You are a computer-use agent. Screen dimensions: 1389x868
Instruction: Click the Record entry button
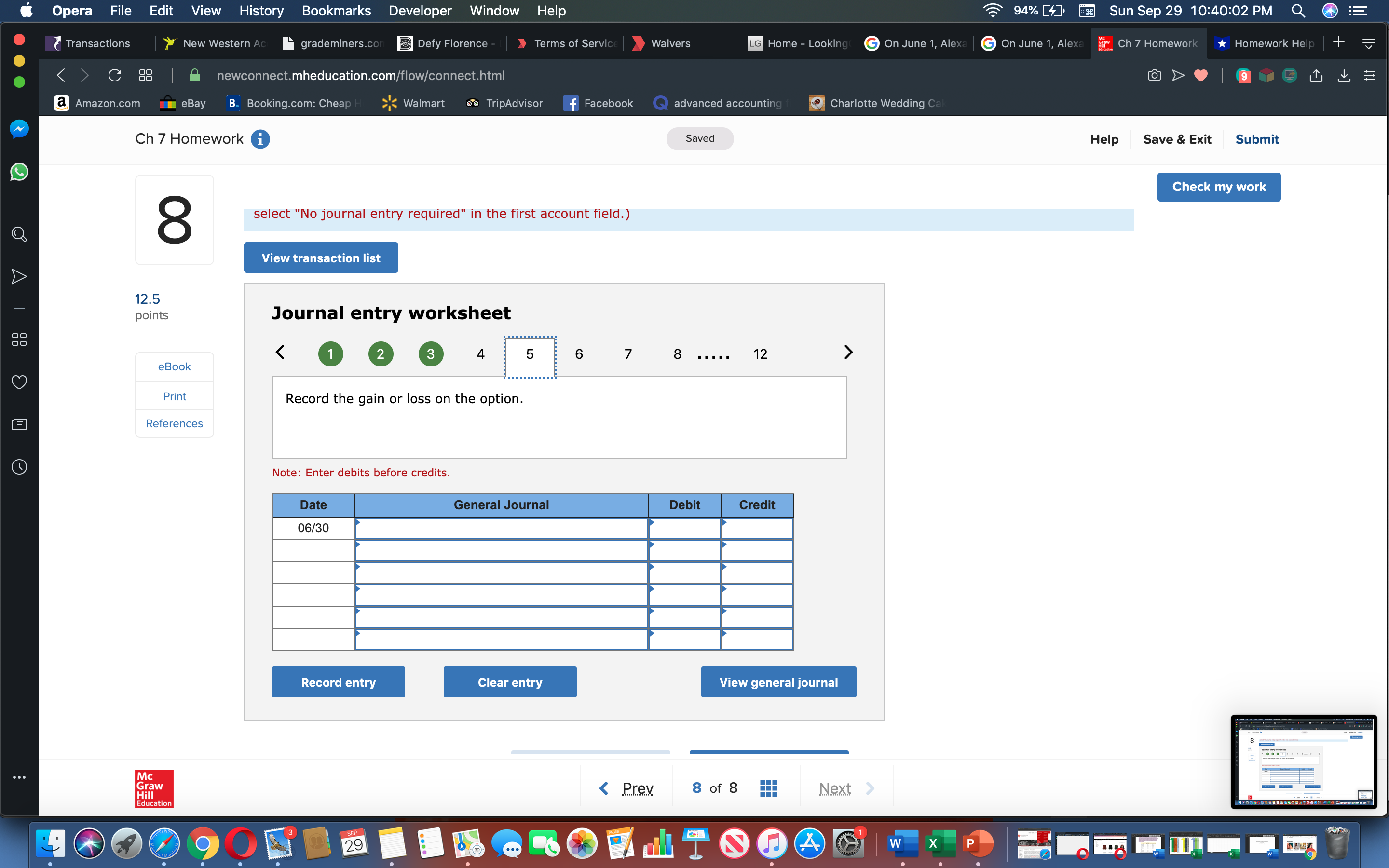[338, 682]
